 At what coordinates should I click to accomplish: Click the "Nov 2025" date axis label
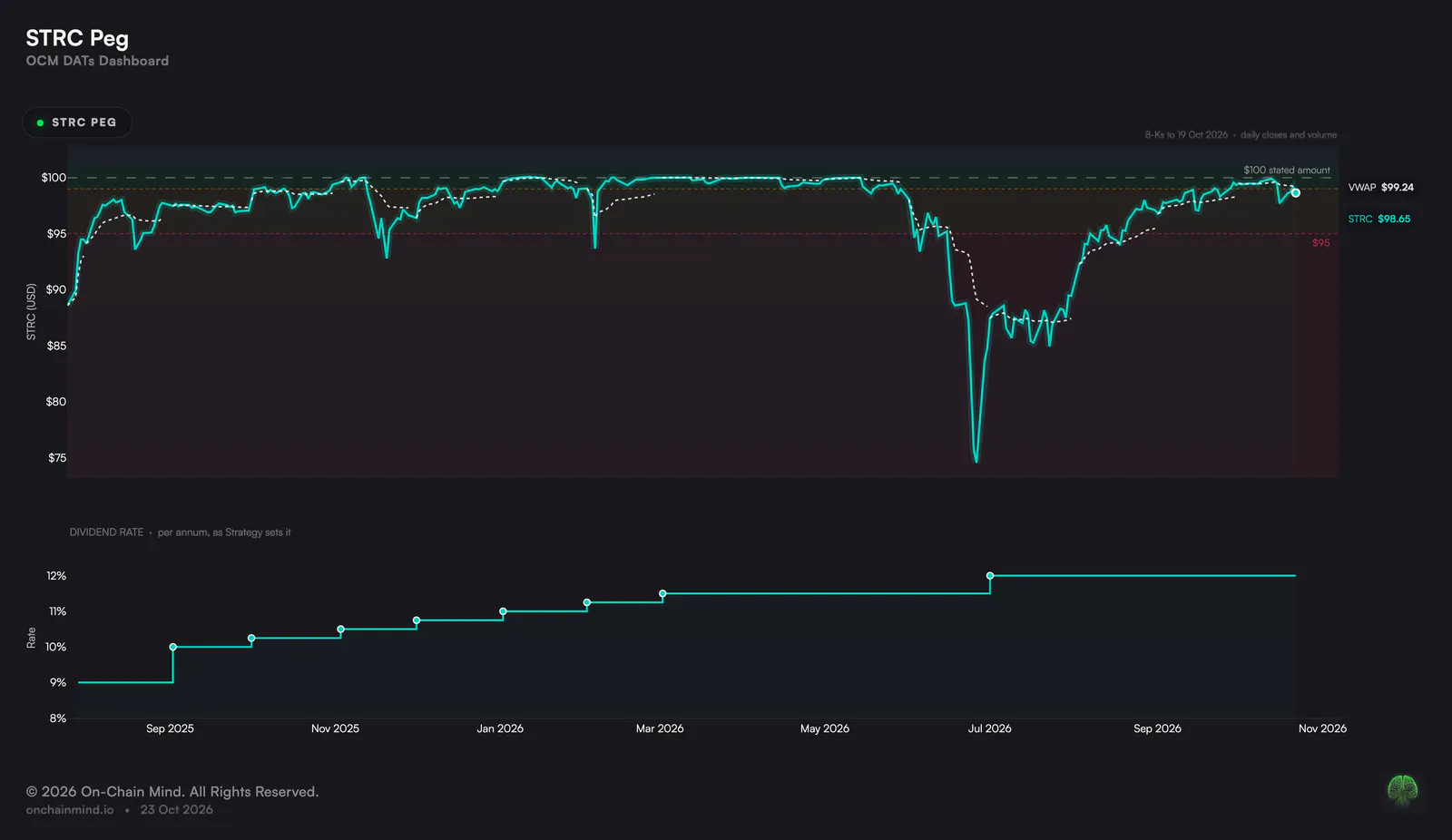(x=335, y=728)
